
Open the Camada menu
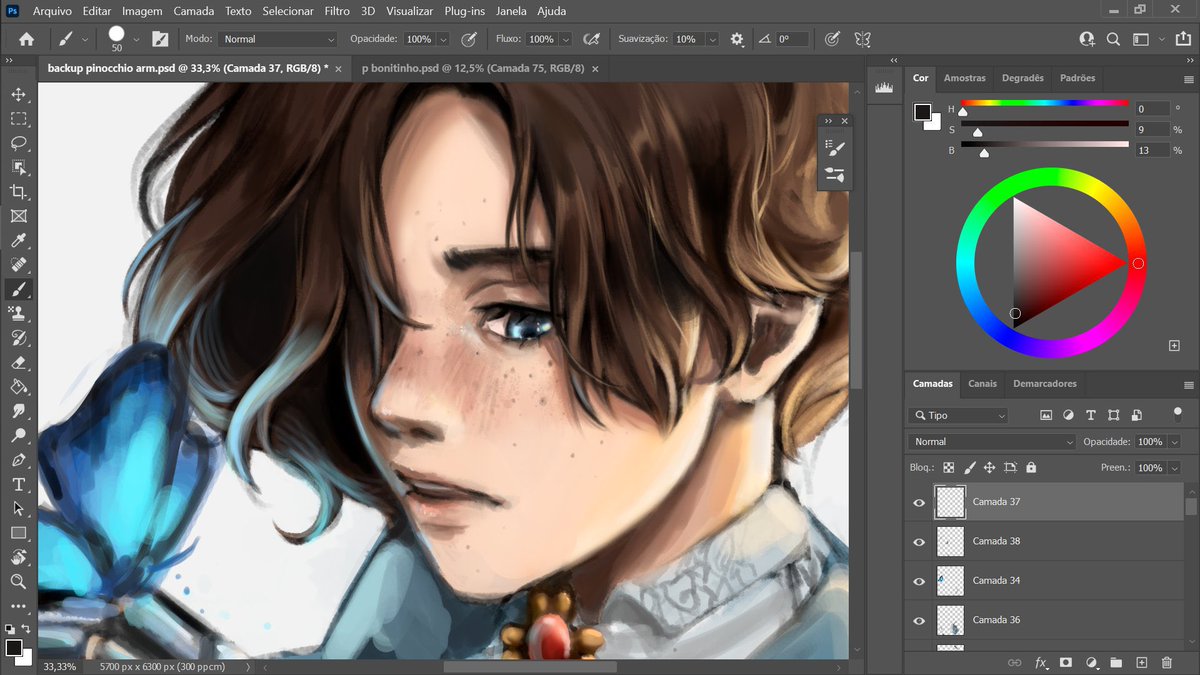(193, 11)
